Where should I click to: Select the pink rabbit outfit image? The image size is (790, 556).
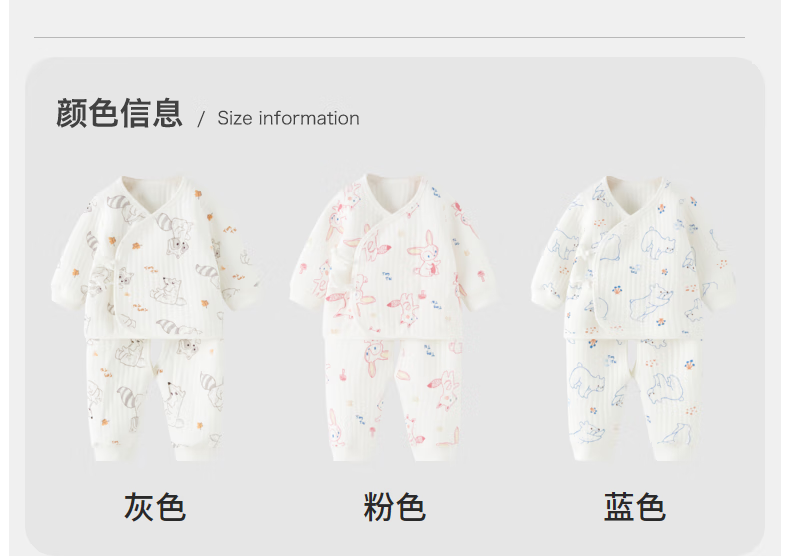394,318
